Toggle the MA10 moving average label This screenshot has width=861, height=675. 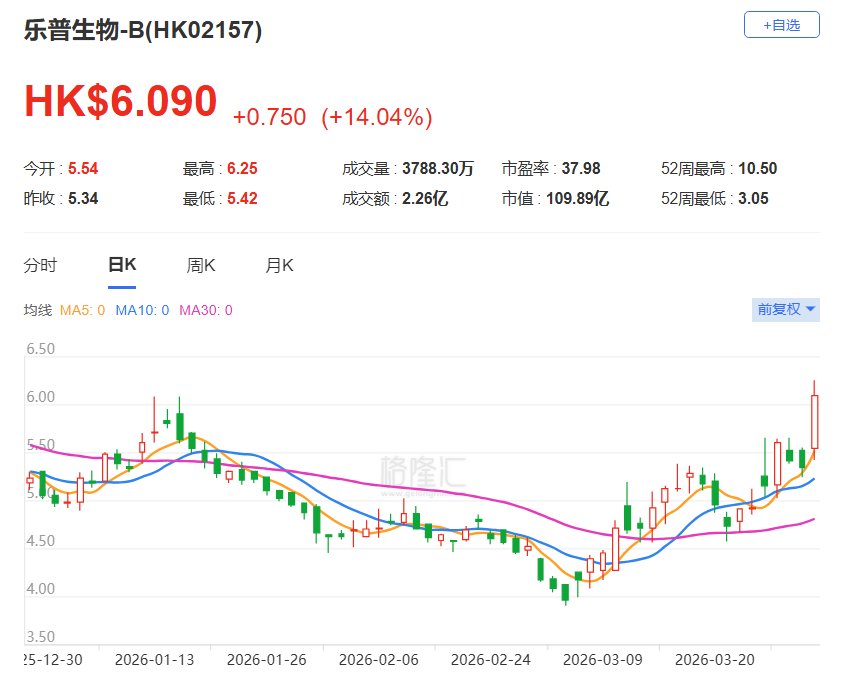[142, 310]
